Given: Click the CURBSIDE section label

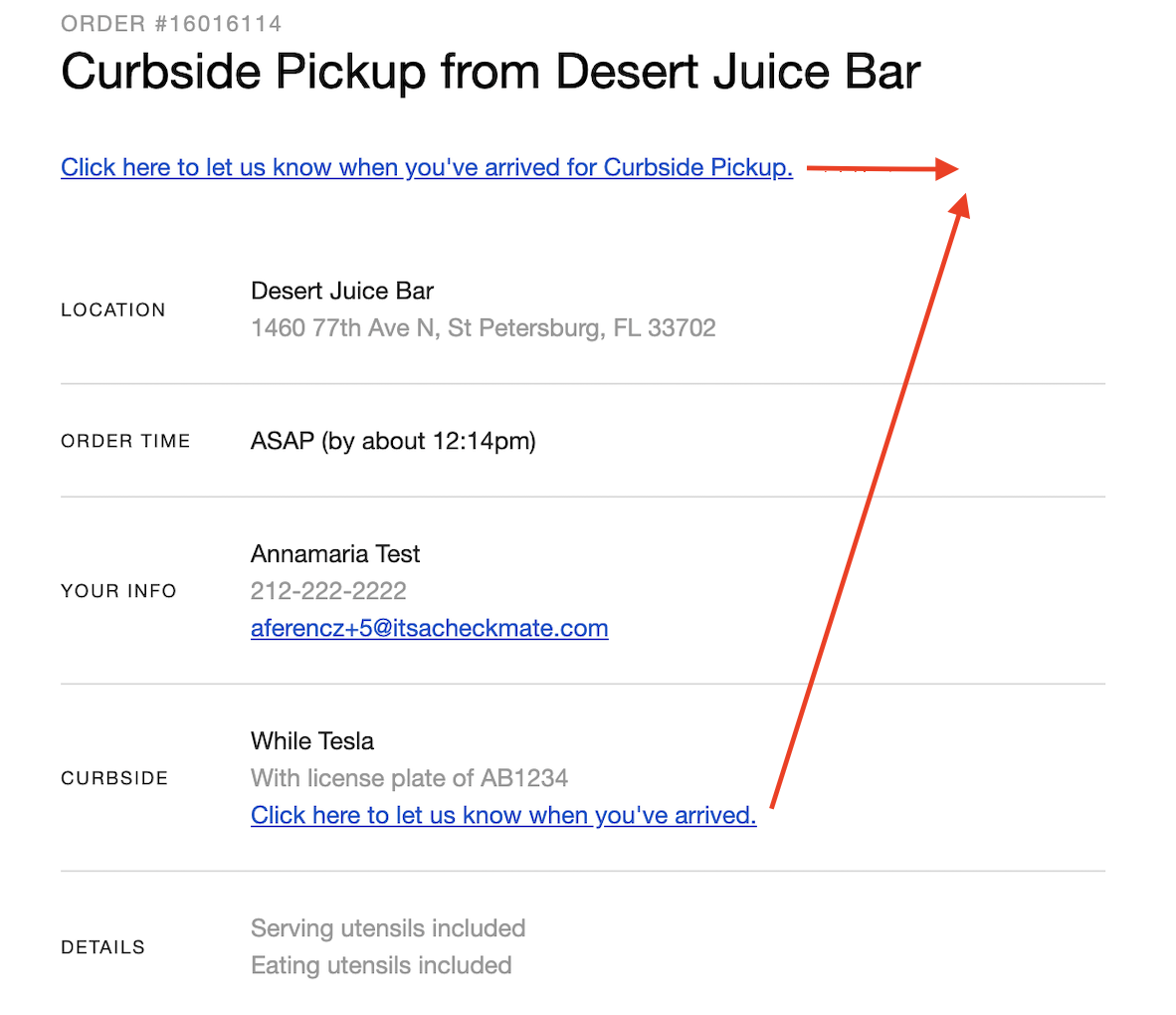Looking at the screenshot, I should click(x=114, y=778).
